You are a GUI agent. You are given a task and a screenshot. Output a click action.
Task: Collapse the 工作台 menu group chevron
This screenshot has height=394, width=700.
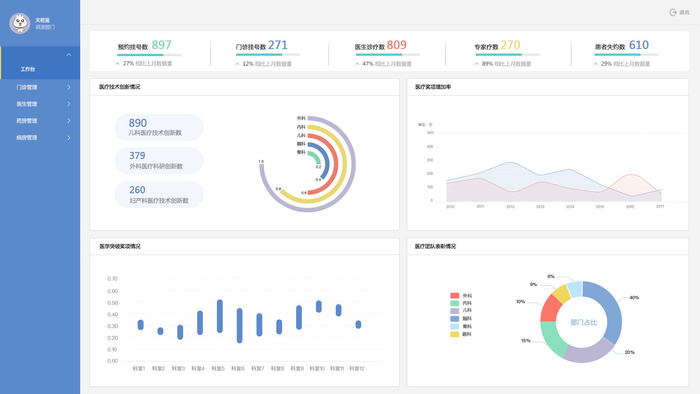(x=69, y=54)
